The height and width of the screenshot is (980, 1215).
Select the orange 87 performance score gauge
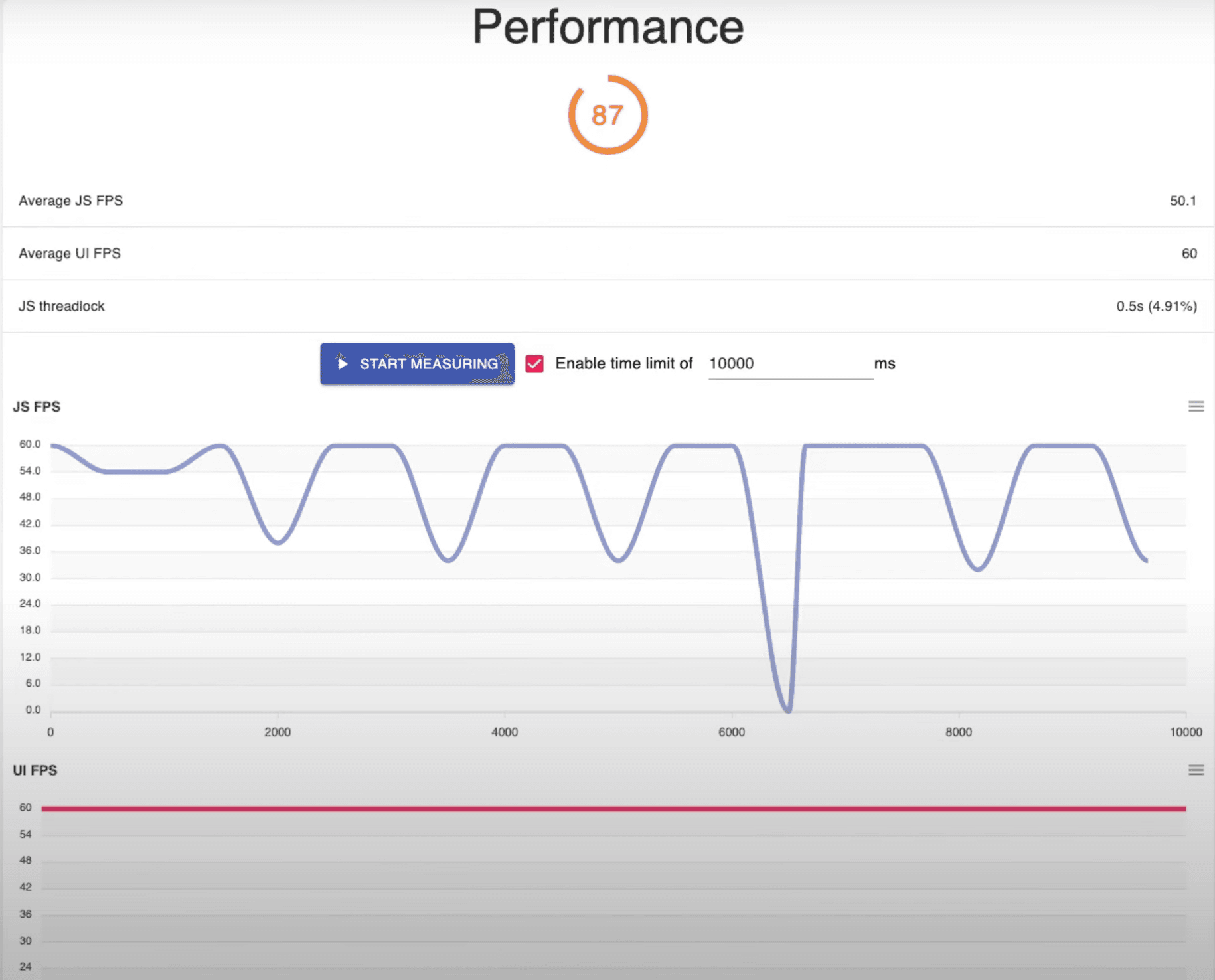[x=607, y=114]
